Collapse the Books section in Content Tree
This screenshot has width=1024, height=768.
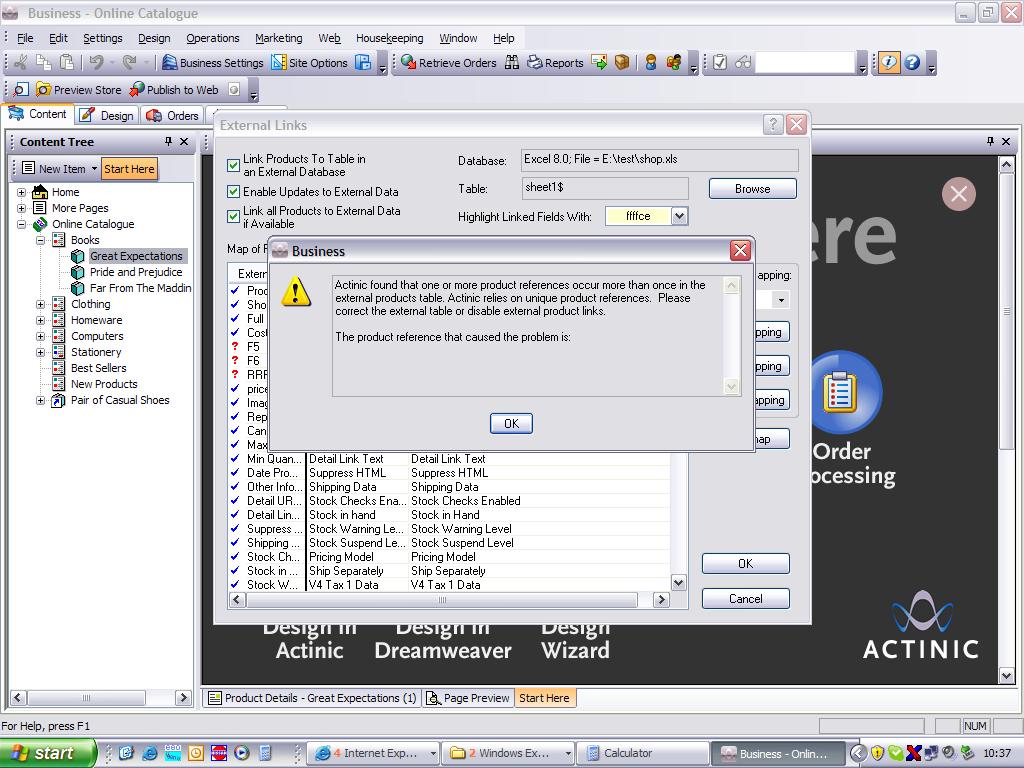coord(41,240)
